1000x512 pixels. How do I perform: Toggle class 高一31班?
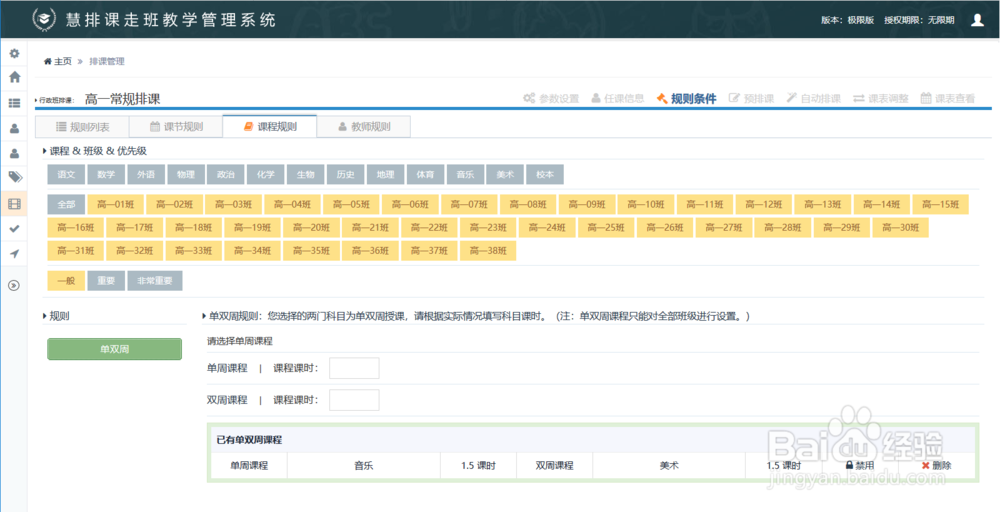[76, 251]
